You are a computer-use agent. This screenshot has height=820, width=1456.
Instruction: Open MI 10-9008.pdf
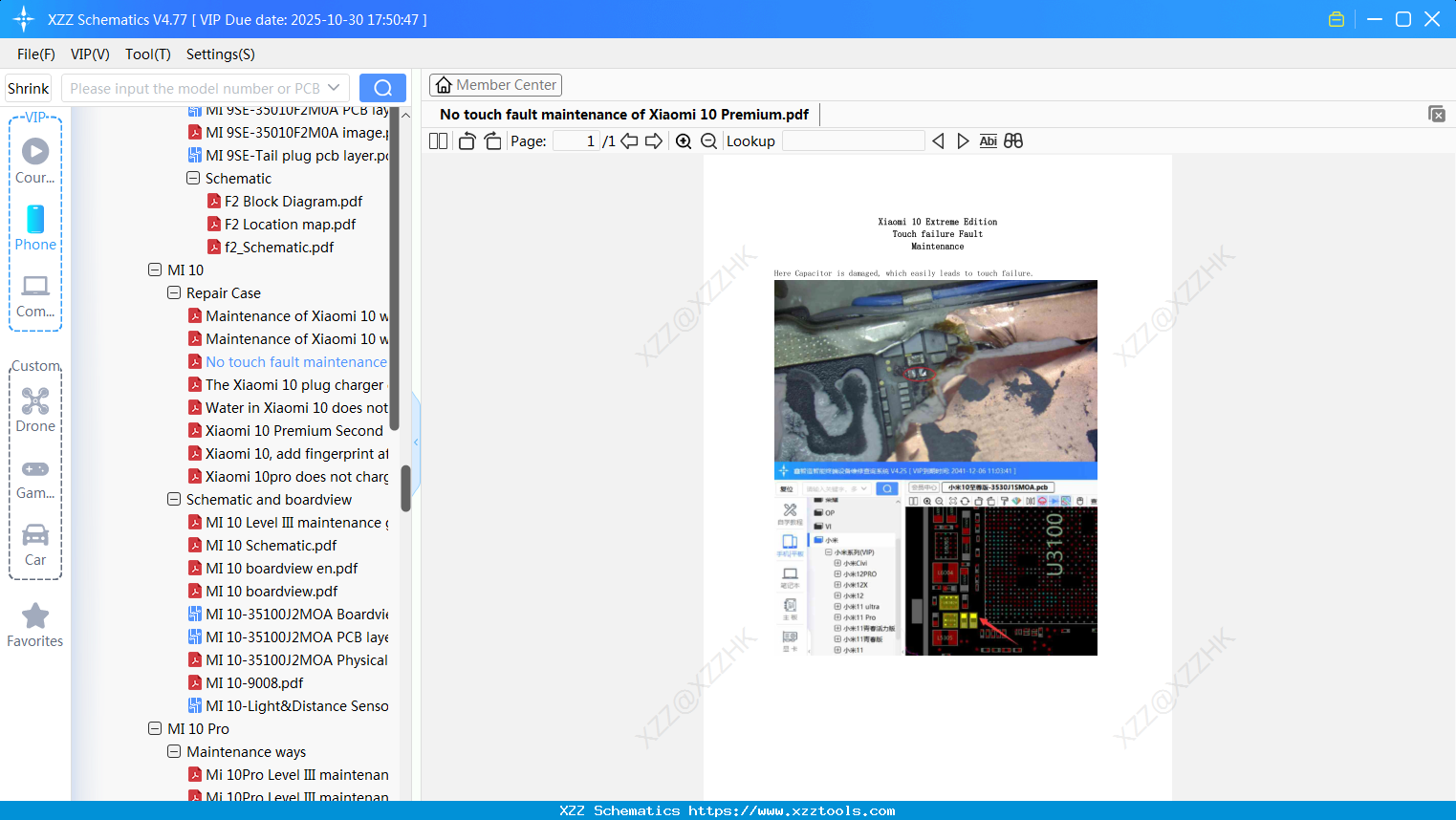click(x=246, y=682)
